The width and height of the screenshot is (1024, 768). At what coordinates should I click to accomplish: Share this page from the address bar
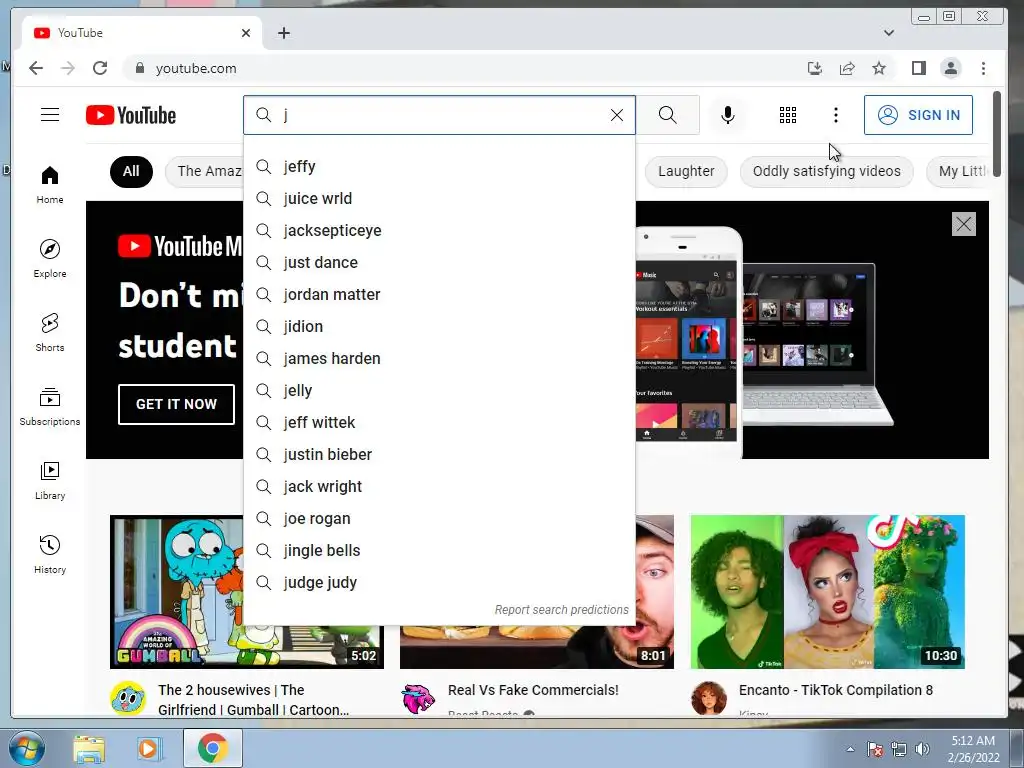pos(847,68)
